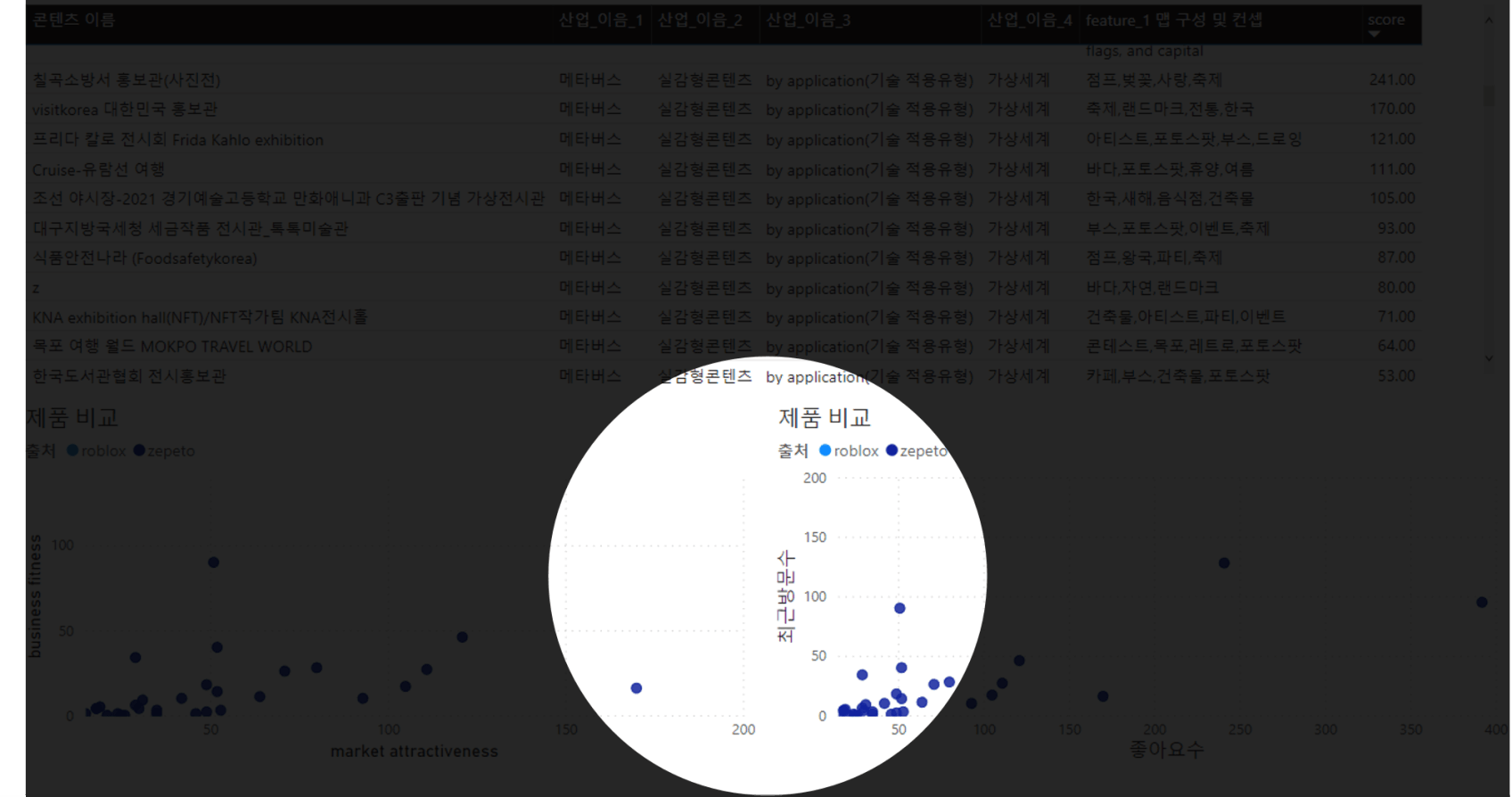This screenshot has height=797, width=1512.
Task: Select the 칠곡소방서 홍보관(사진전) row
Action: [x=126, y=80]
